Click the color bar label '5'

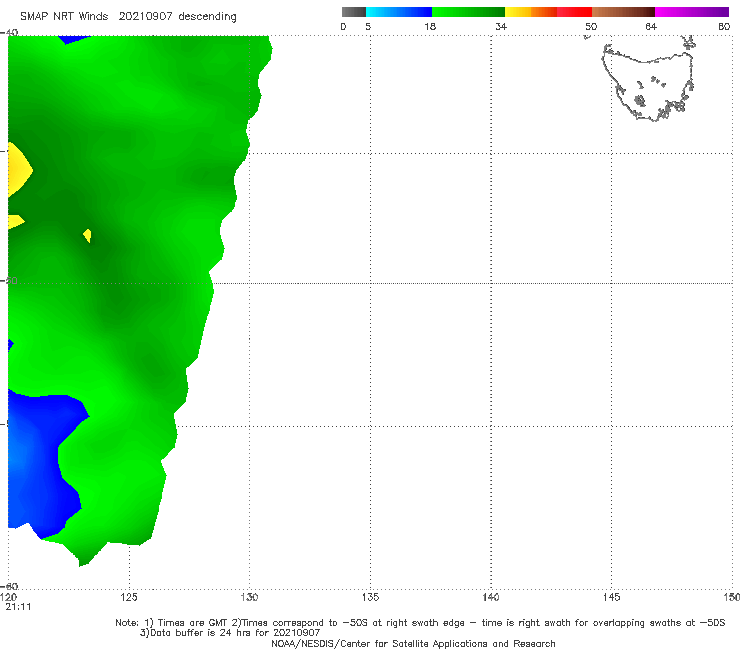tap(368, 27)
